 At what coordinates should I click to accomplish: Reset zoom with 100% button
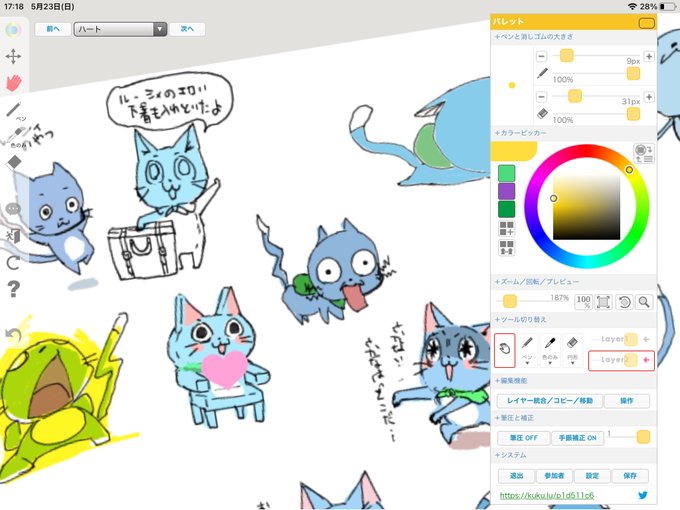[x=583, y=301]
